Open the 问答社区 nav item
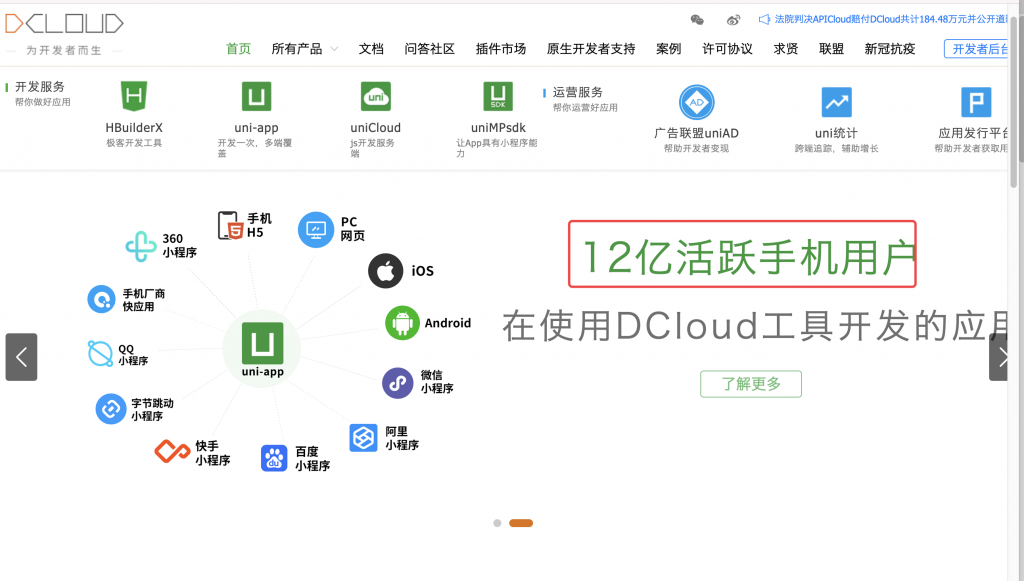The height and width of the screenshot is (581, 1024). 430,49
